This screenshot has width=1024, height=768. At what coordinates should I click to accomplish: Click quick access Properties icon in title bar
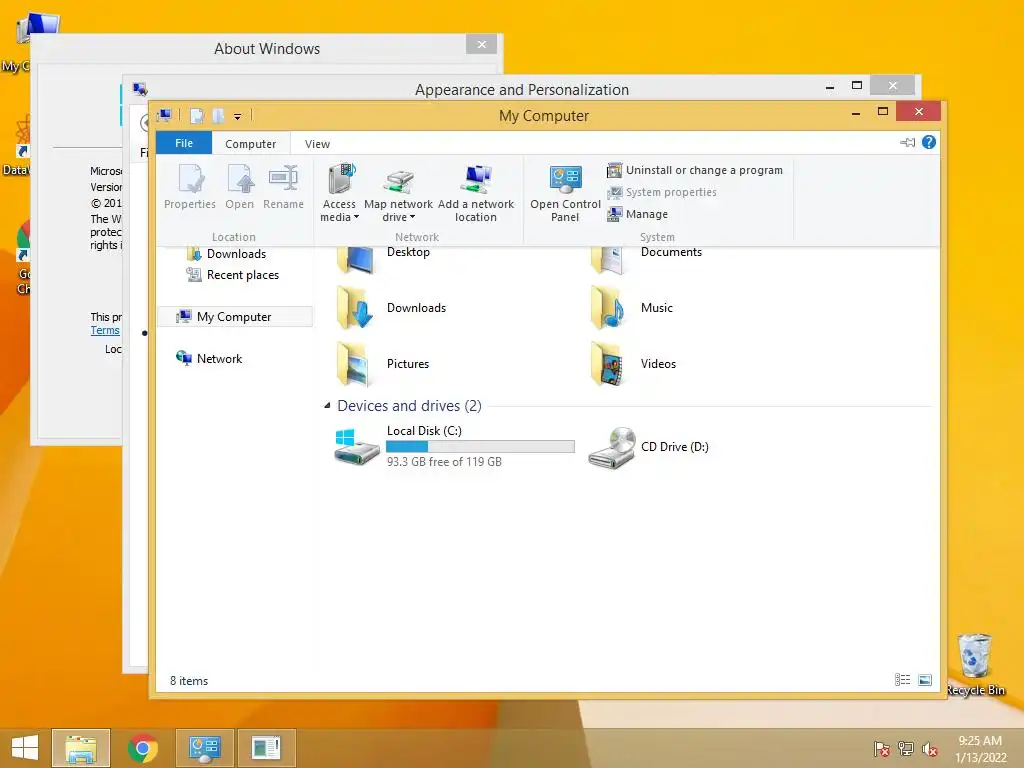(197, 116)
